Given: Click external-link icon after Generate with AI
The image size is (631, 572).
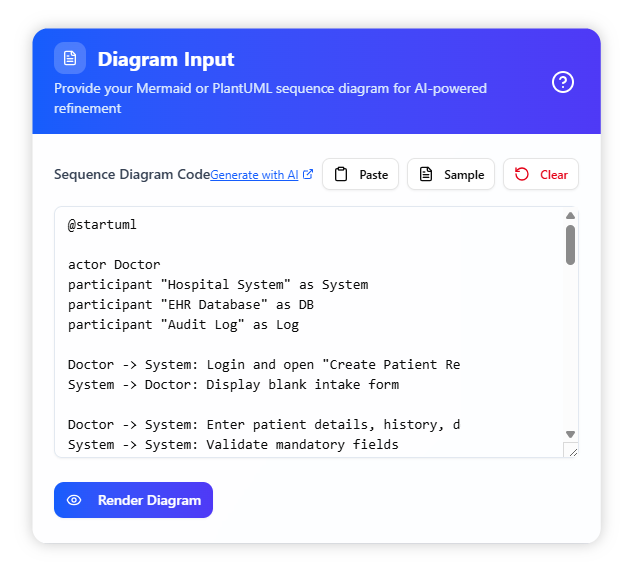Looking at the screenshot, I should (x=308, y=174).
